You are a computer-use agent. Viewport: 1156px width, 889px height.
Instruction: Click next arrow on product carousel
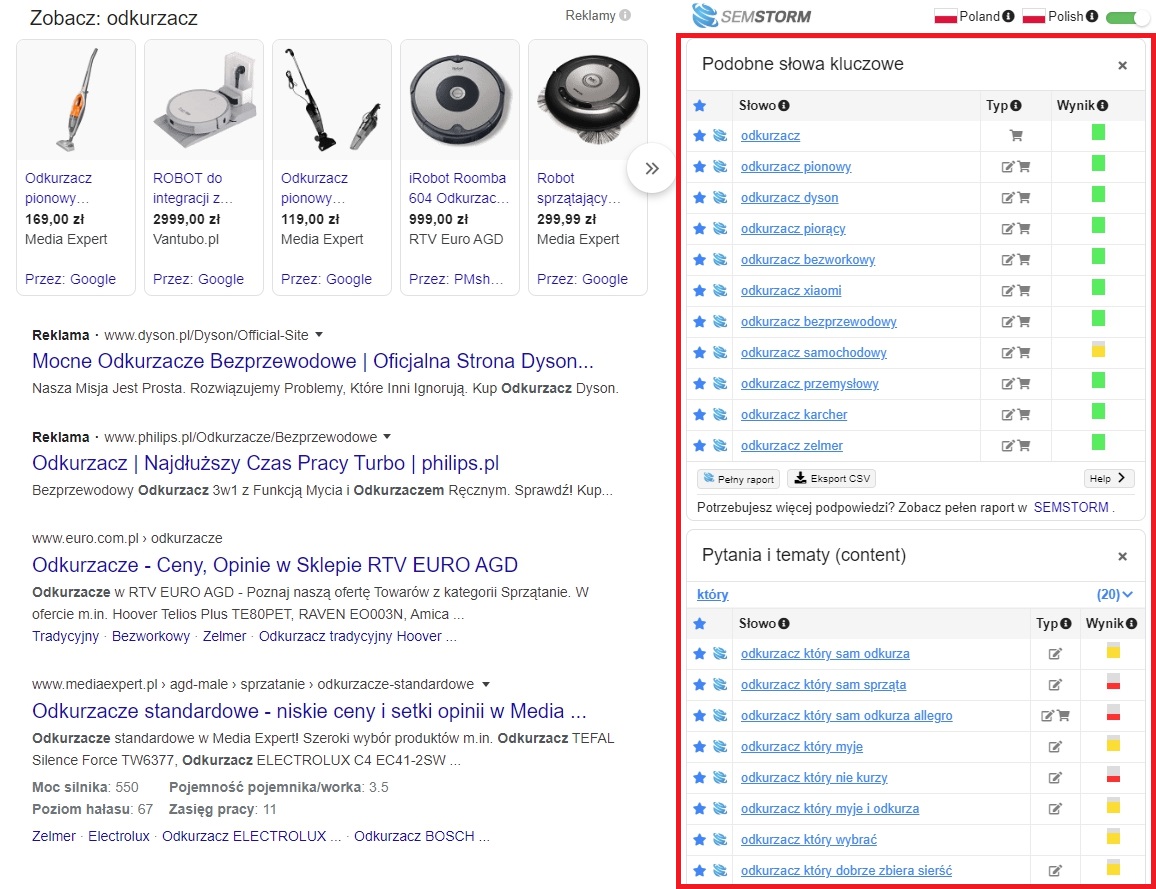pyautogui.click(x=652, y=168)
